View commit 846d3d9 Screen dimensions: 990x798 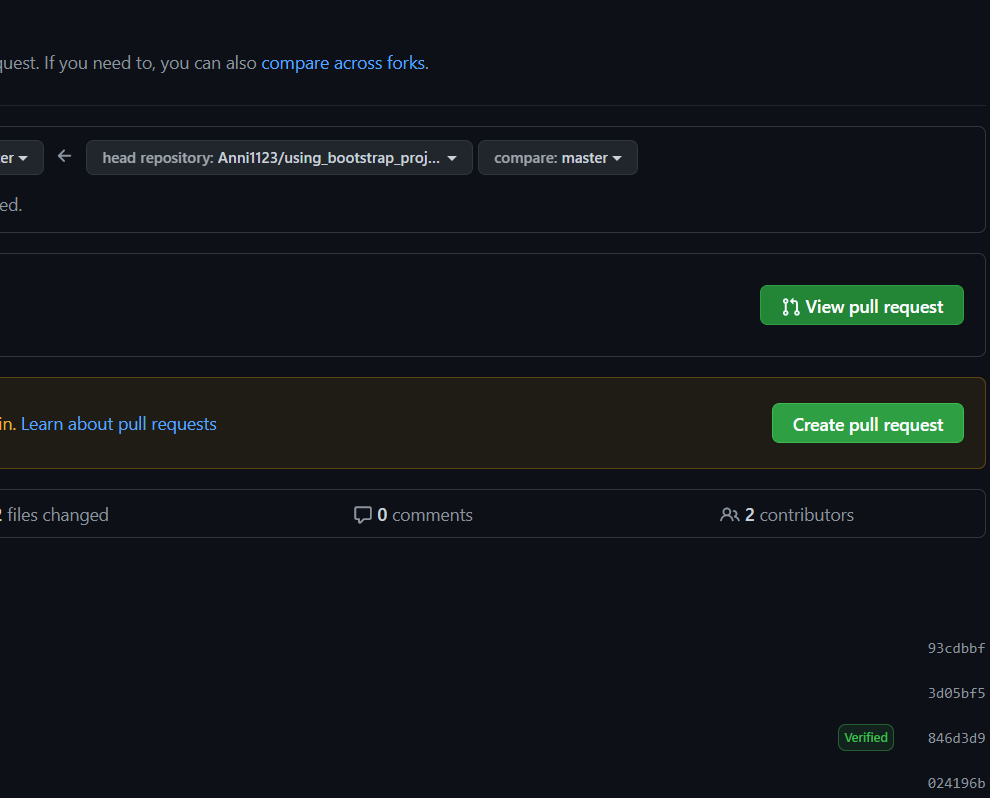tap(956, 738)
